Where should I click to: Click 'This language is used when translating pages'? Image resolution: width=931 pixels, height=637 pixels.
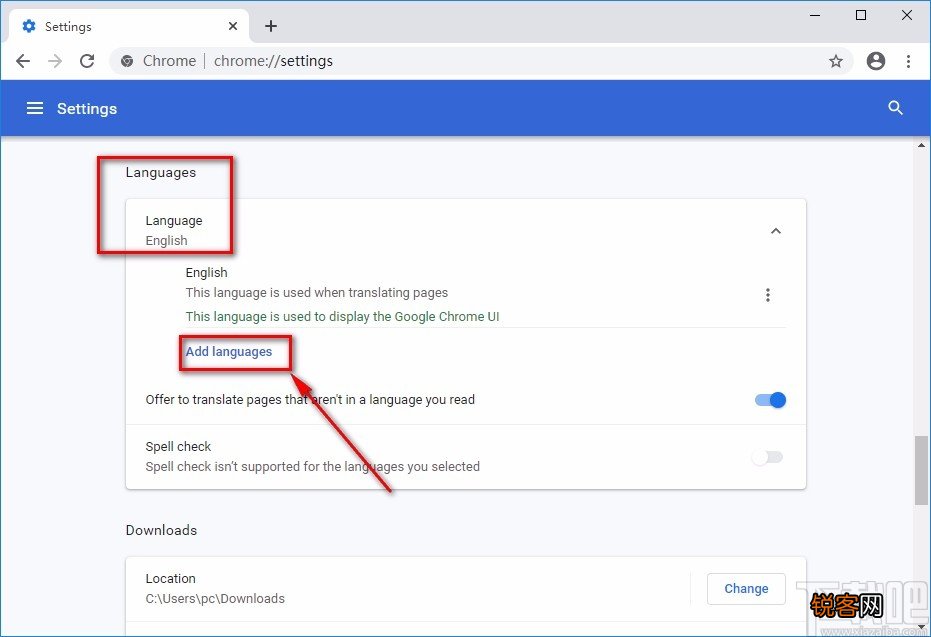click(316, 293)
